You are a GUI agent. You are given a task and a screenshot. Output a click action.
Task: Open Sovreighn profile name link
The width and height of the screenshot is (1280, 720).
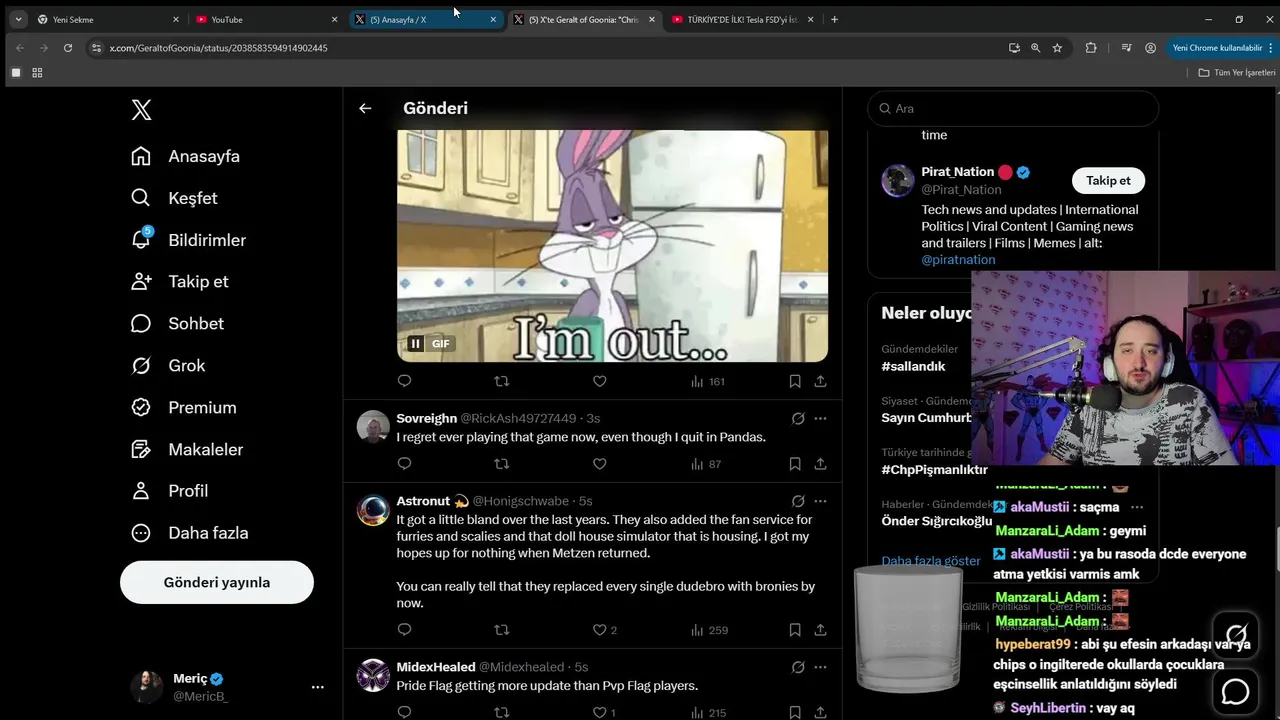tap(426, 418)
